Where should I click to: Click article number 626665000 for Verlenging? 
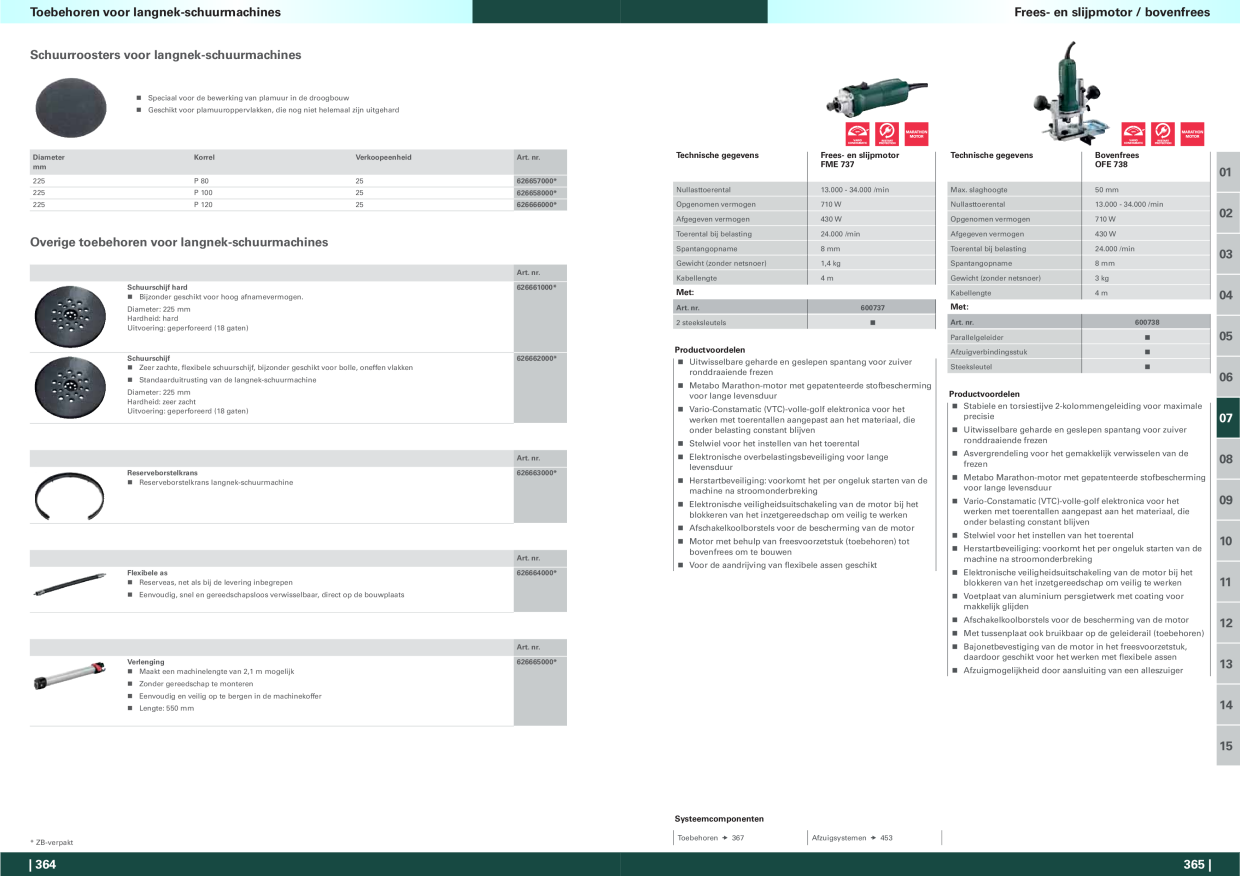(x=536, y=662)
